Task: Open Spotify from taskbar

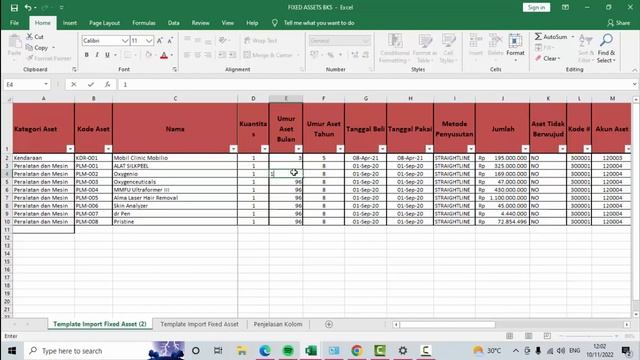Action: tap(288, 351)
